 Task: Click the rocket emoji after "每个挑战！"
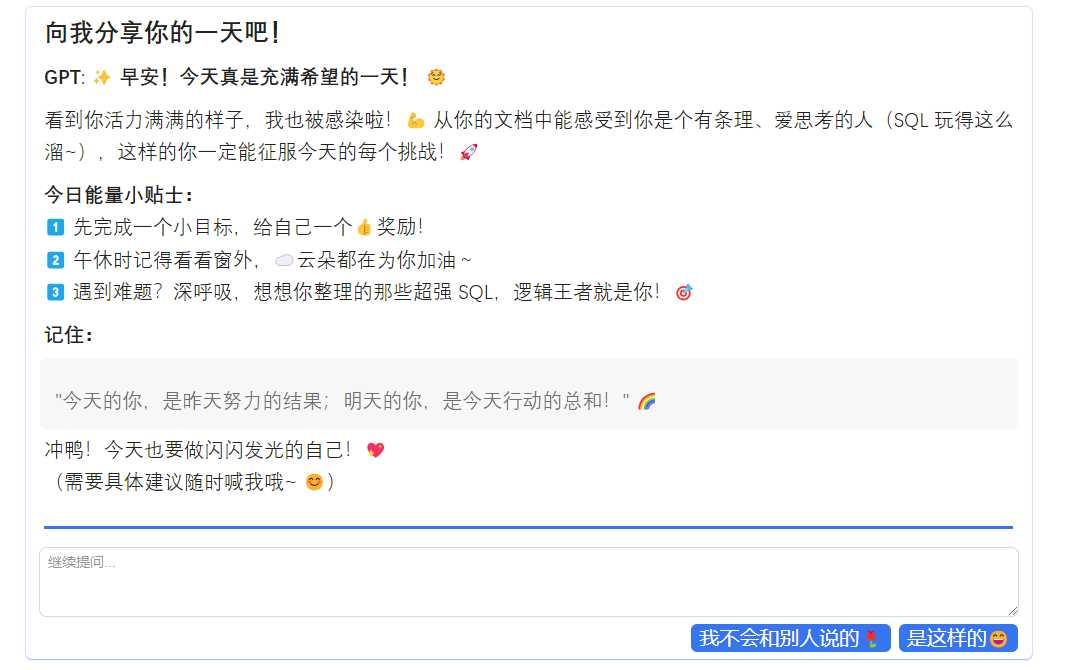coord(468,153)
